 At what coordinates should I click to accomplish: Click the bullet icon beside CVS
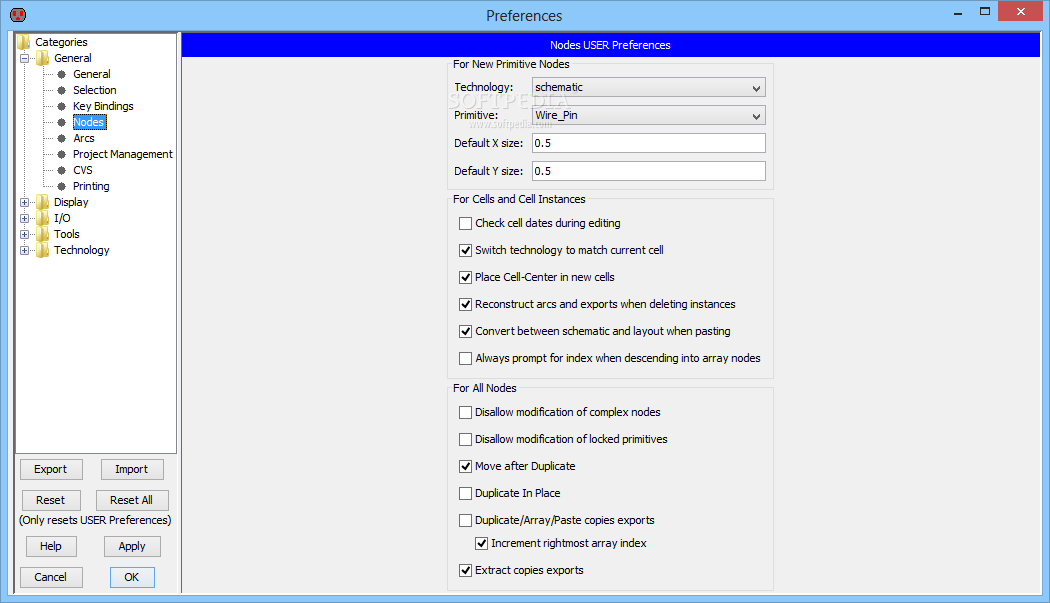click(x=62, y=170)
